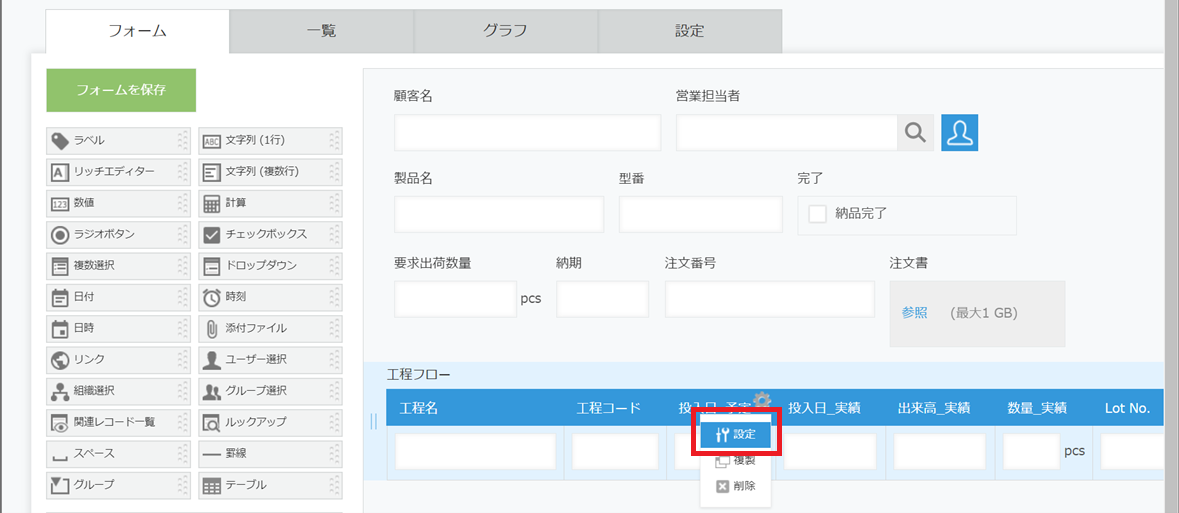Click the 型番 input field

tap(701, 214)
